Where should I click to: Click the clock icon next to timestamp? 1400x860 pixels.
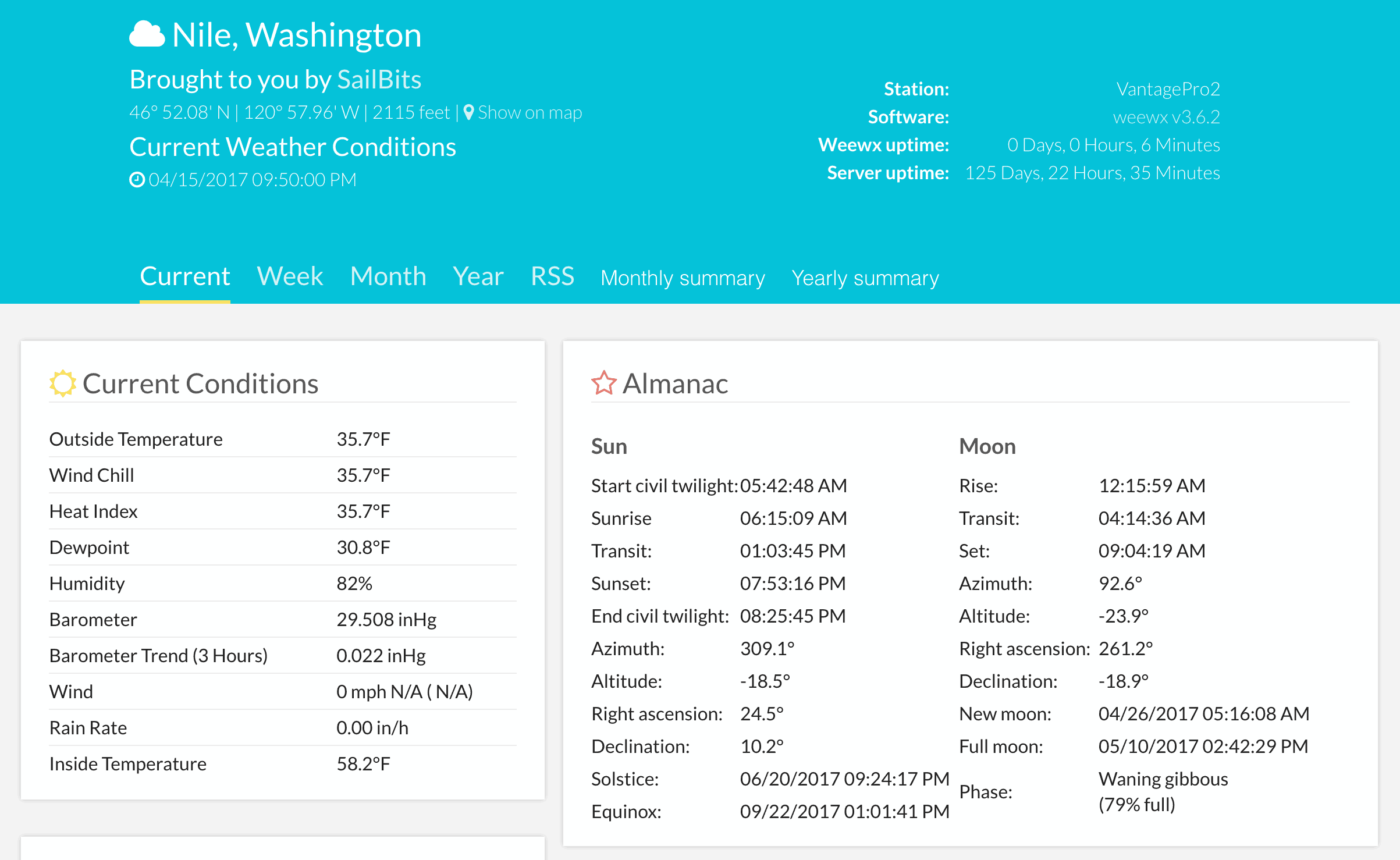[x=137, y=180]
